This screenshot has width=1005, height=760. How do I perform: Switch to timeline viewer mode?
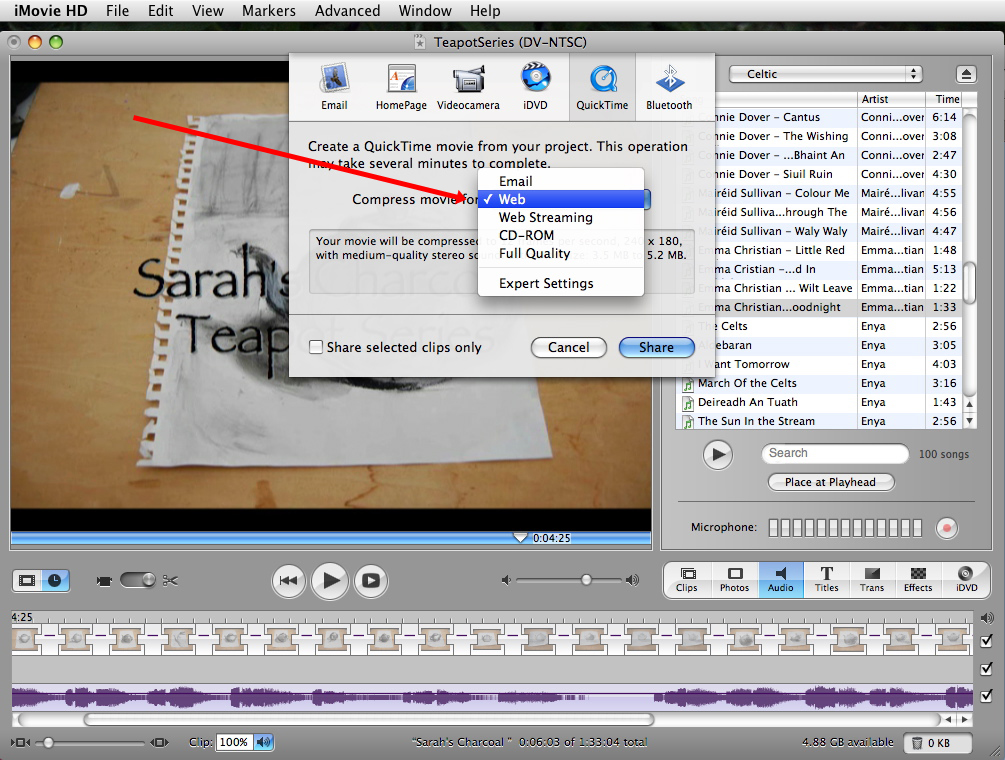pyautogui.click(x=55, y=581)
